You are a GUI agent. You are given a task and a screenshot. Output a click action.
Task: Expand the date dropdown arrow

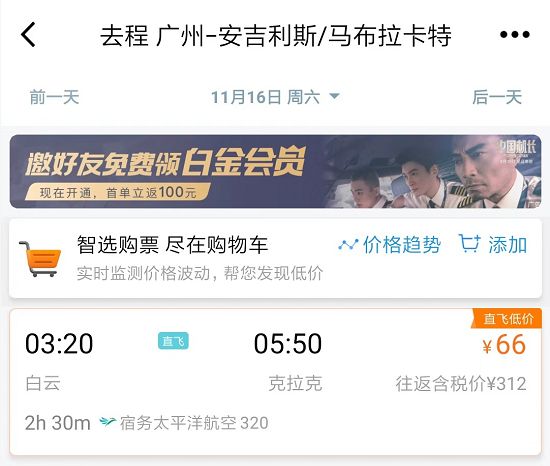335,96
